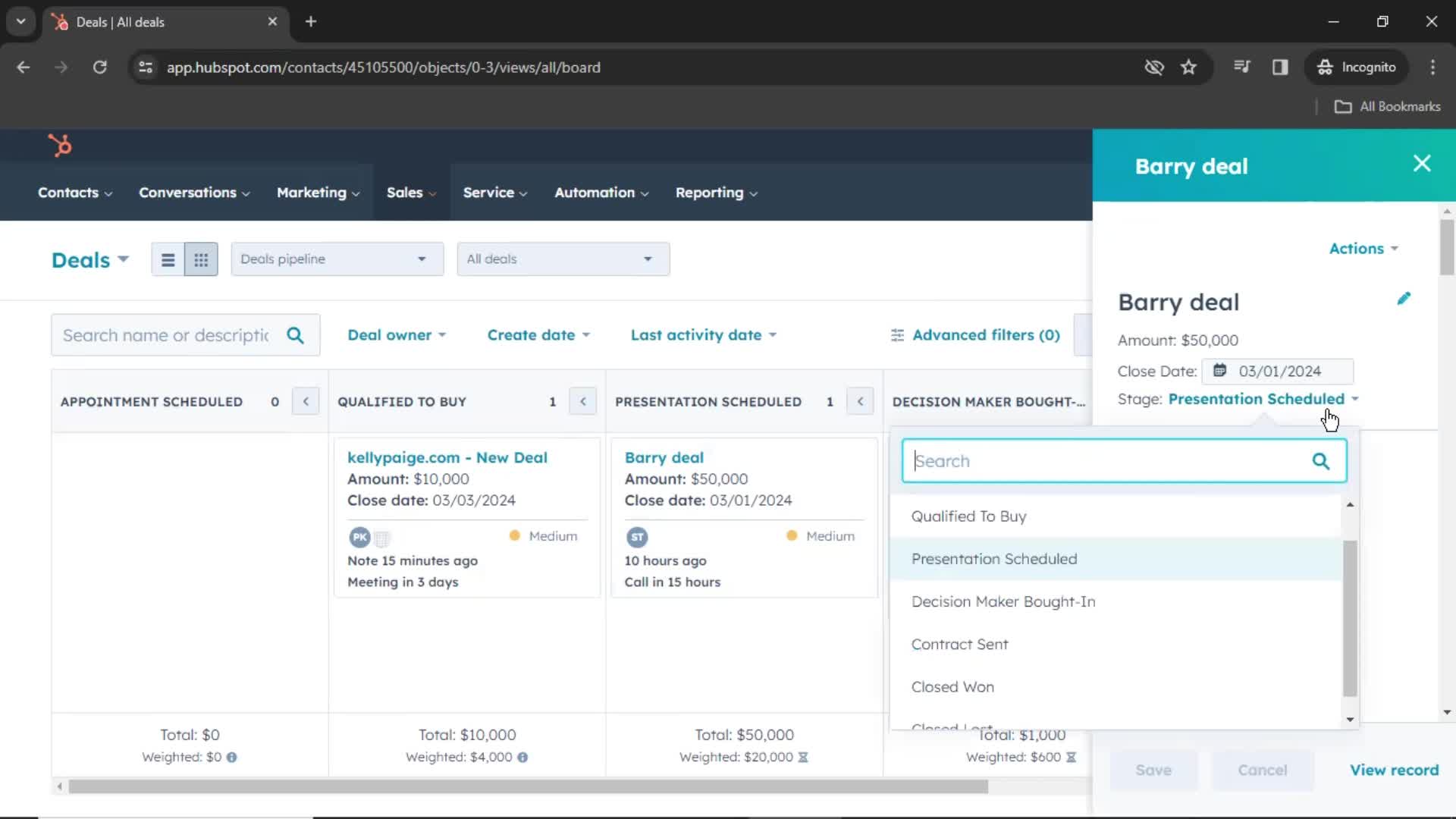
Task: Click tracking protection eye icon
Action: point(1154,67)
